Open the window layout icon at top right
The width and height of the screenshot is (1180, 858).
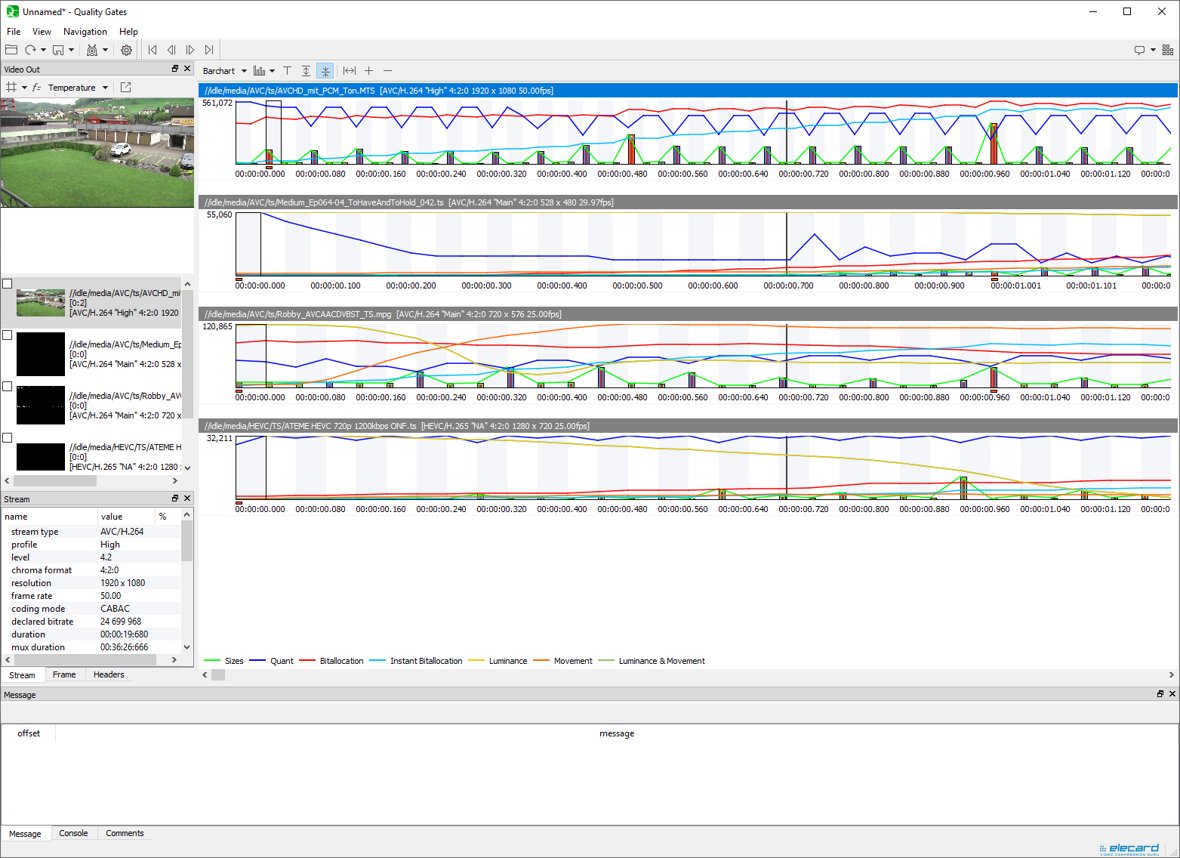coord(1167,49)
